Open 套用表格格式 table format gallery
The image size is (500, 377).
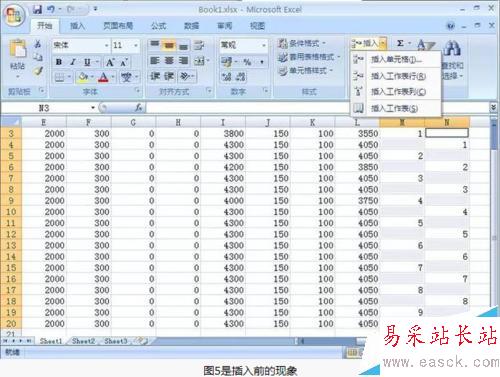(309, 57)
